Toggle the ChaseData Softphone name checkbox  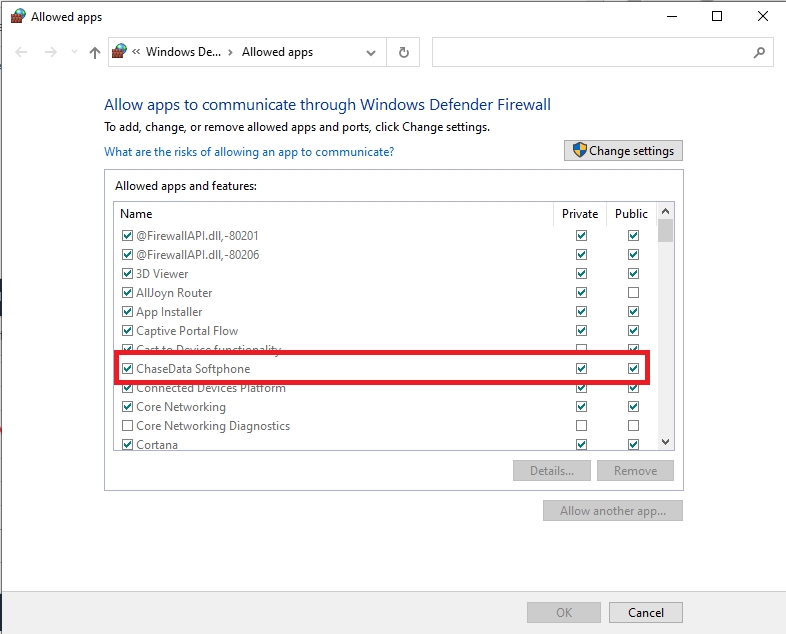(127, 368)
